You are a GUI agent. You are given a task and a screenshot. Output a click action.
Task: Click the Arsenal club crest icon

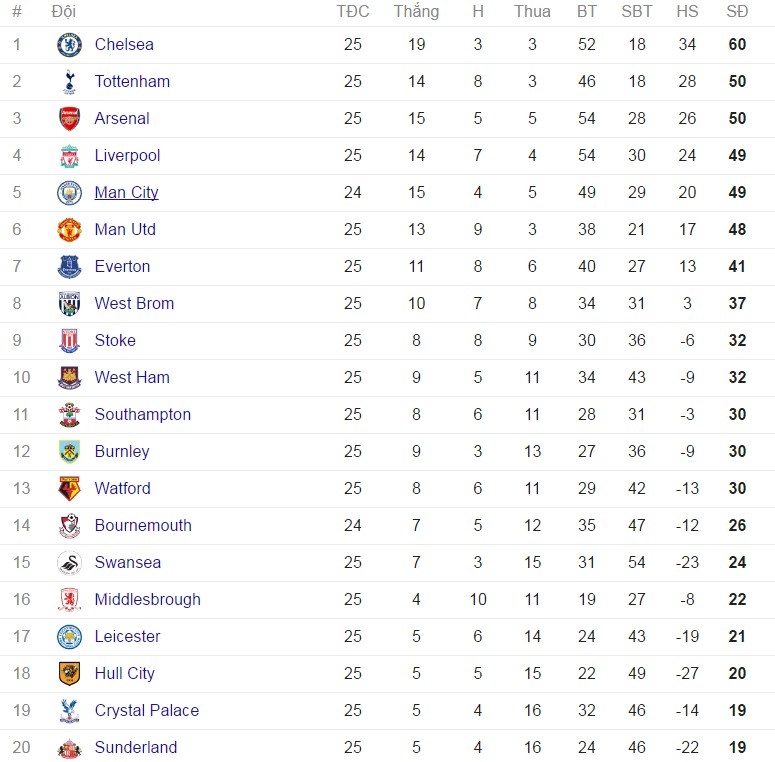coord(69,119)
